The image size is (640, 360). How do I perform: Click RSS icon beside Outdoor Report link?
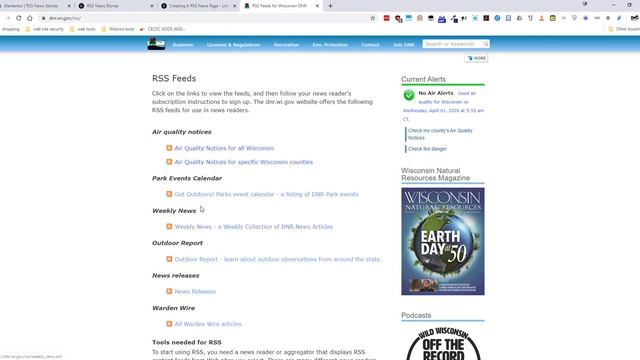pos(169,259)
